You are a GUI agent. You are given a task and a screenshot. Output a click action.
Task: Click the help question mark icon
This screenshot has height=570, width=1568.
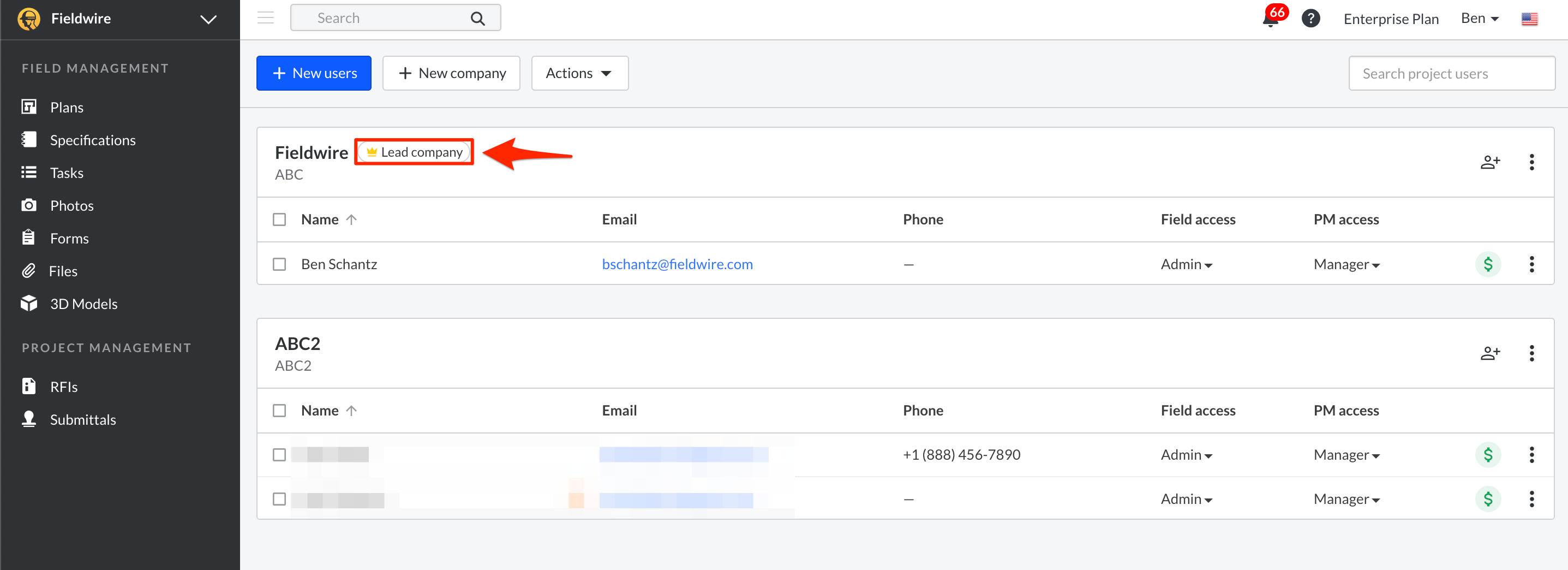[x=1310, y=19]
